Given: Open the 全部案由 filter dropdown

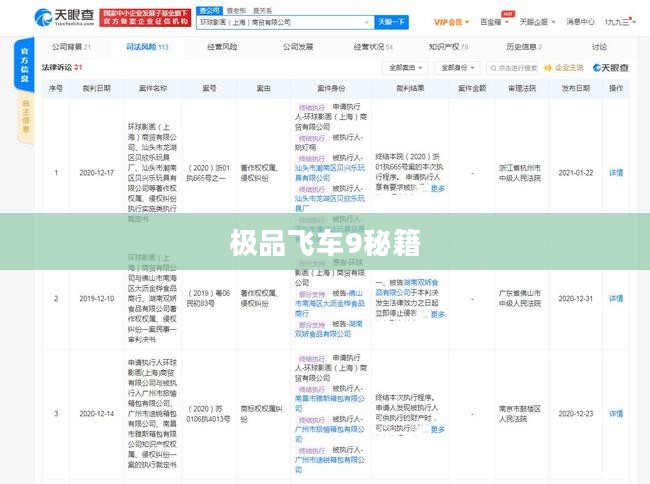Looking at the screenshot, I should (x=405, y=68).
